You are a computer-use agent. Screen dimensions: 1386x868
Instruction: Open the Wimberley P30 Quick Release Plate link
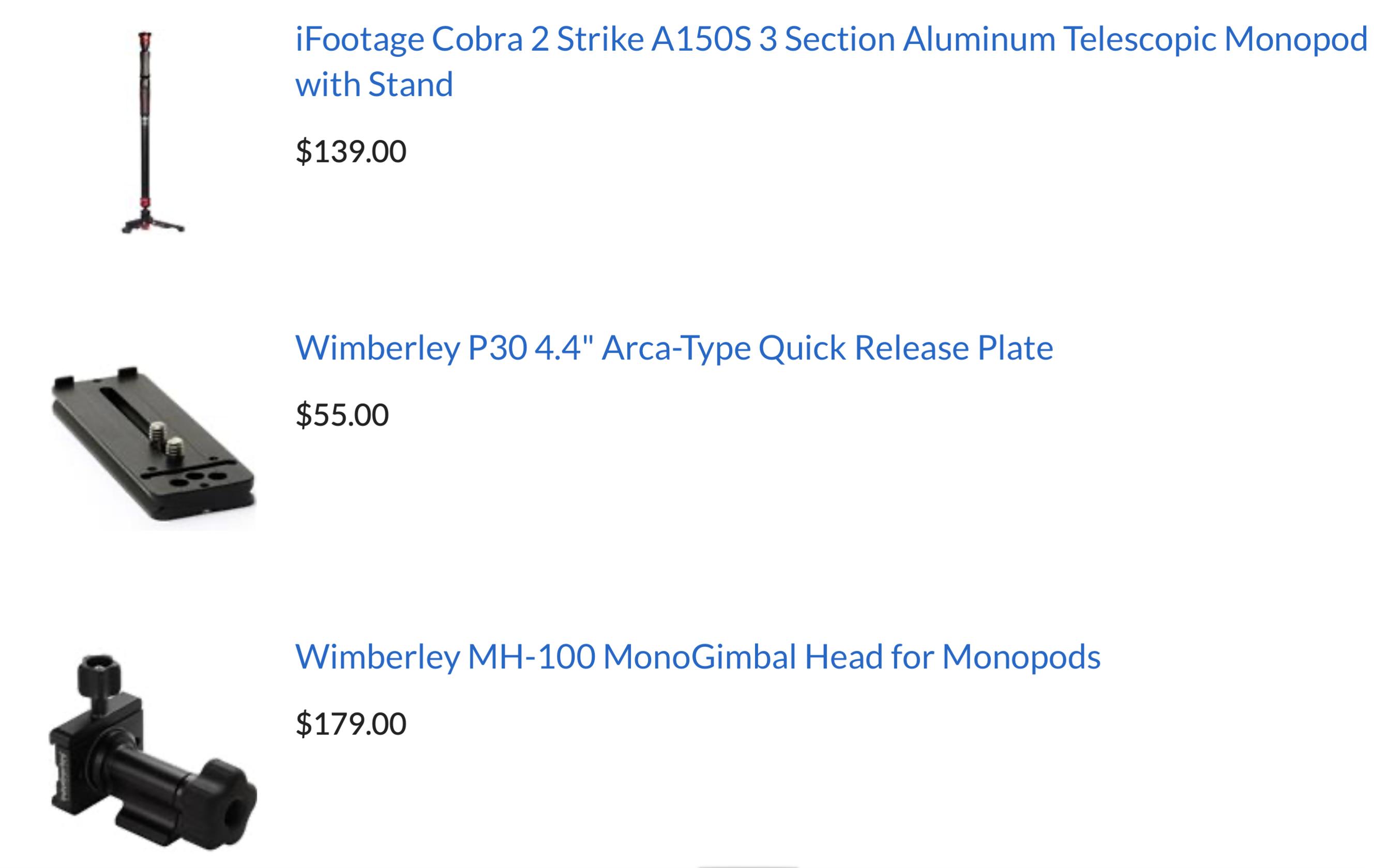(673, 348)
